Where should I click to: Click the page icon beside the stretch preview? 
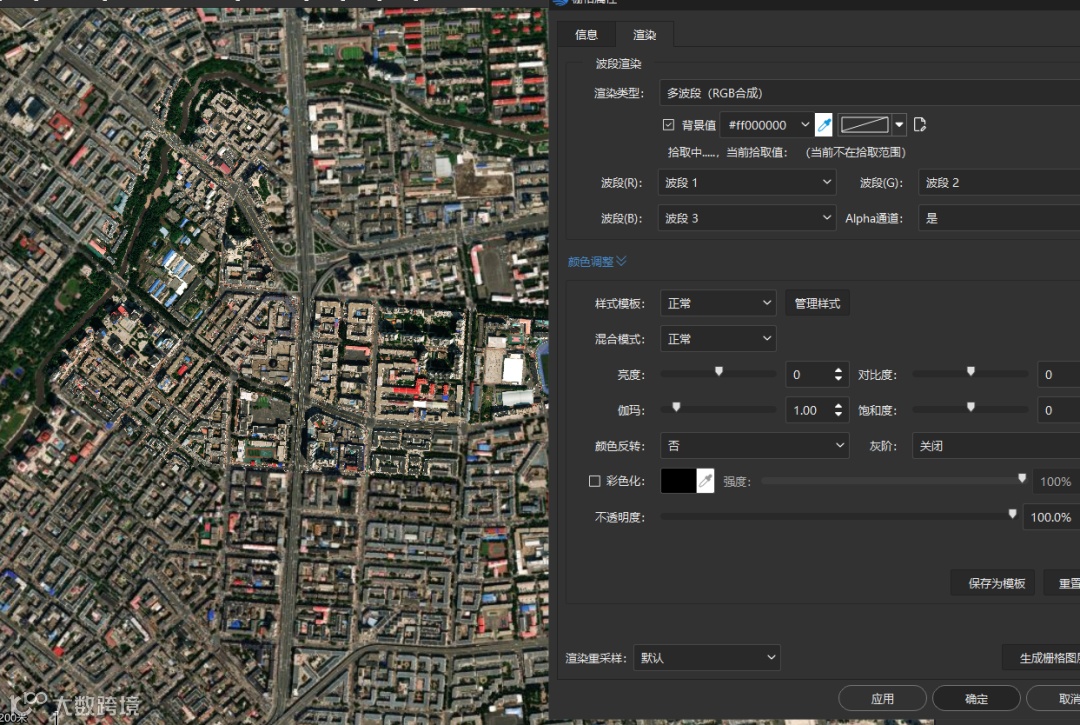[x=920, y=125]
